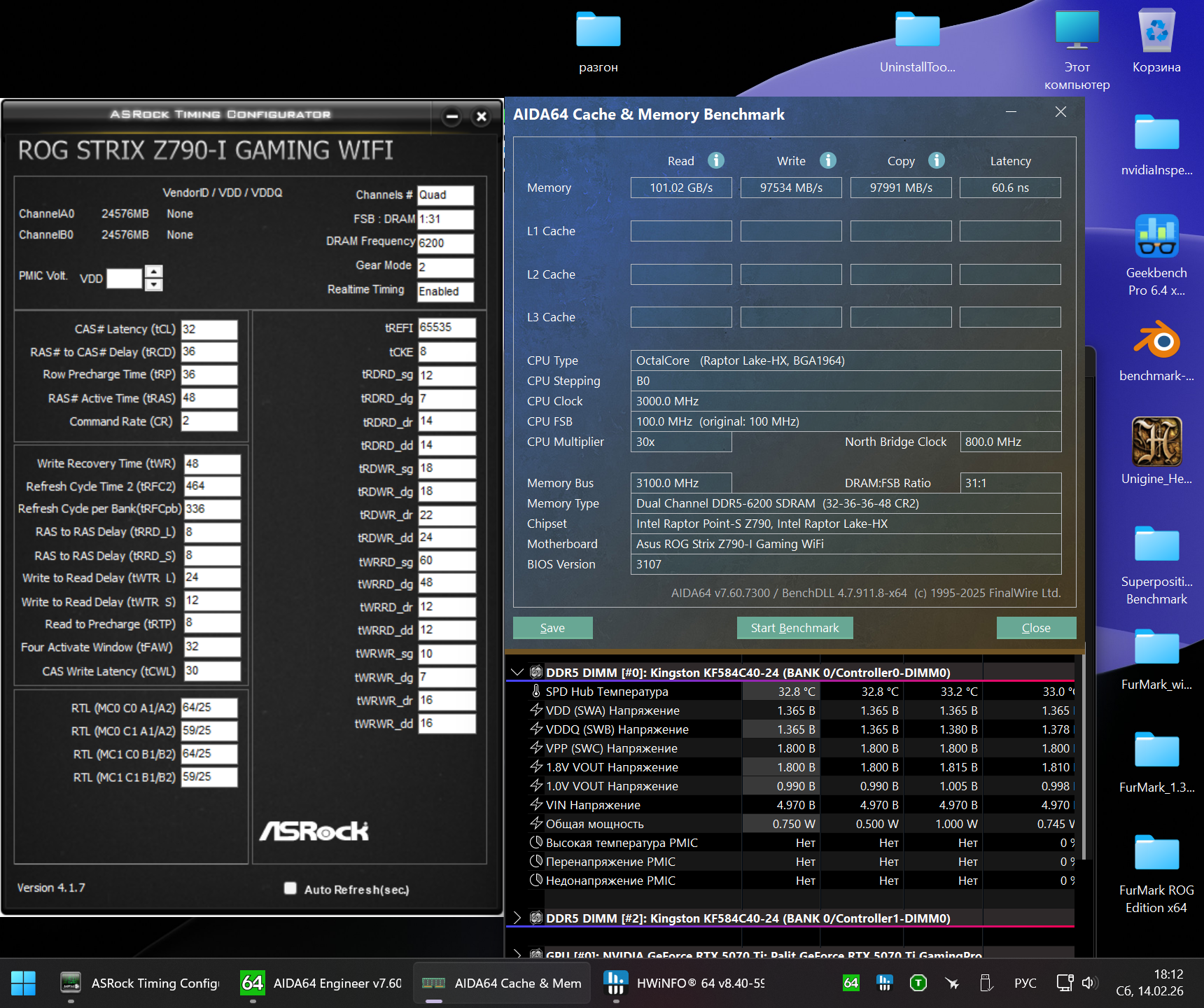The width and height of the screenshot is (1204, 1008).
Task: Click the DRAM Frequency field showing 6200
Action: tap(445, 244)
